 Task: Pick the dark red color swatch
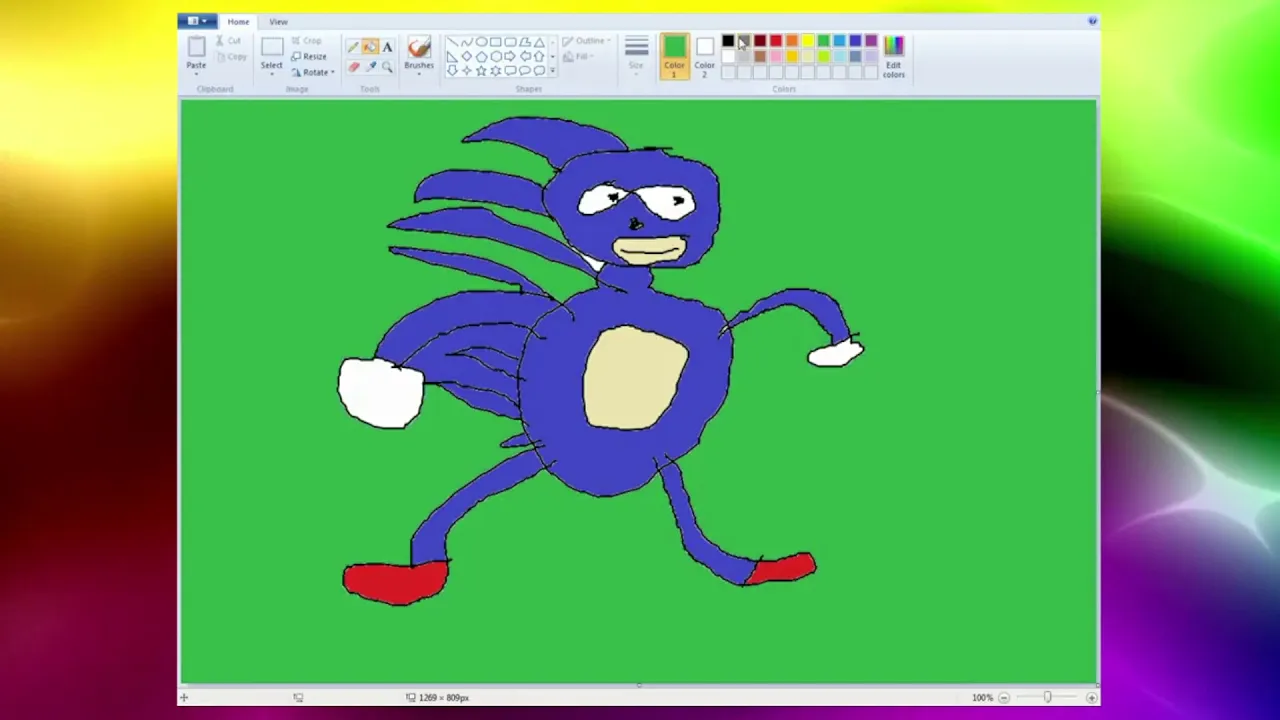(760, 41)
